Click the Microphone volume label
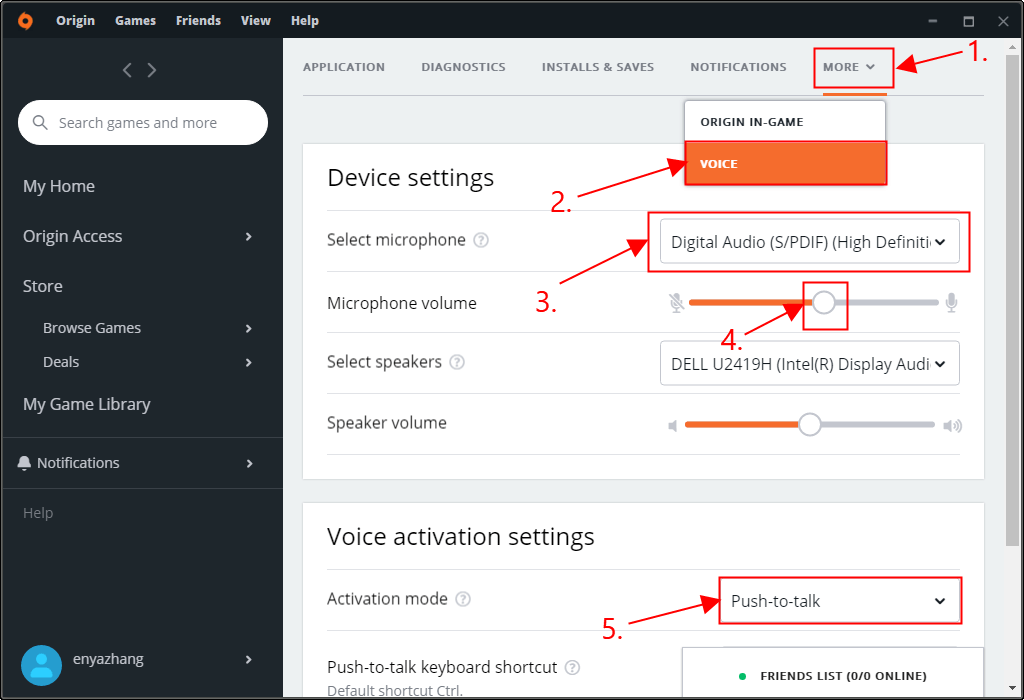 (402, 303)
